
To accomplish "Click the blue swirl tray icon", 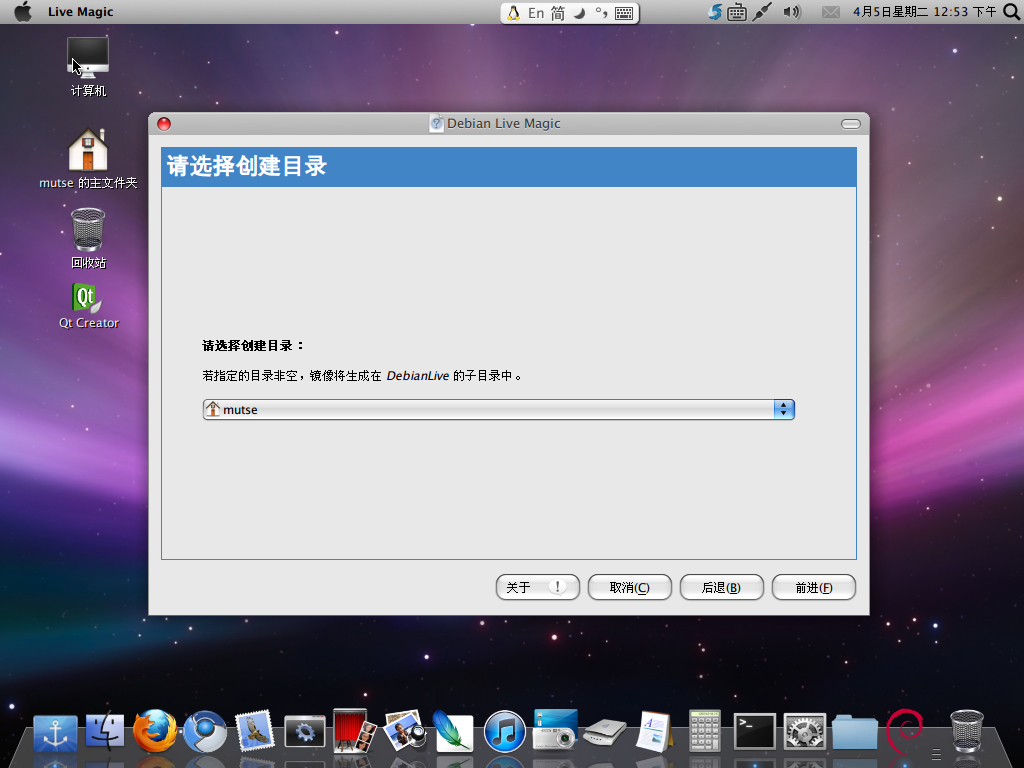I will (715, 12).
